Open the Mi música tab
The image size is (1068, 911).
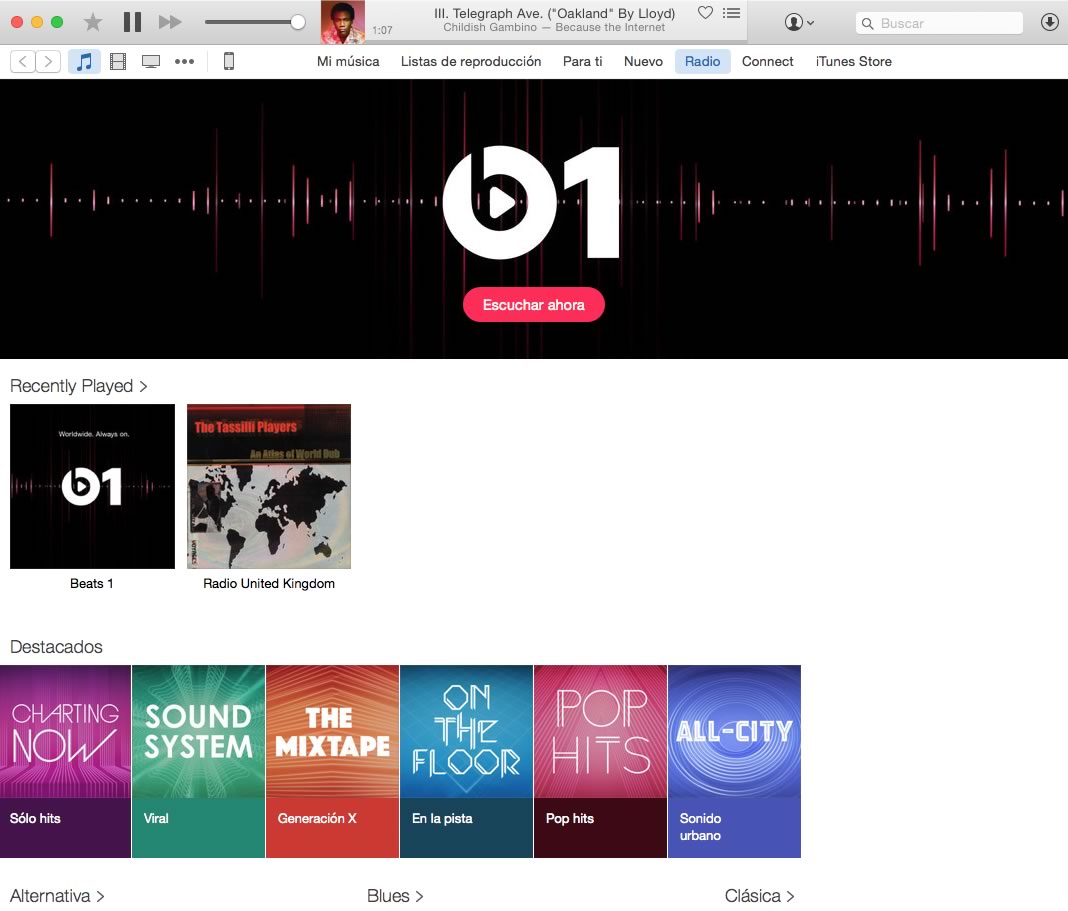coord(348,61)
